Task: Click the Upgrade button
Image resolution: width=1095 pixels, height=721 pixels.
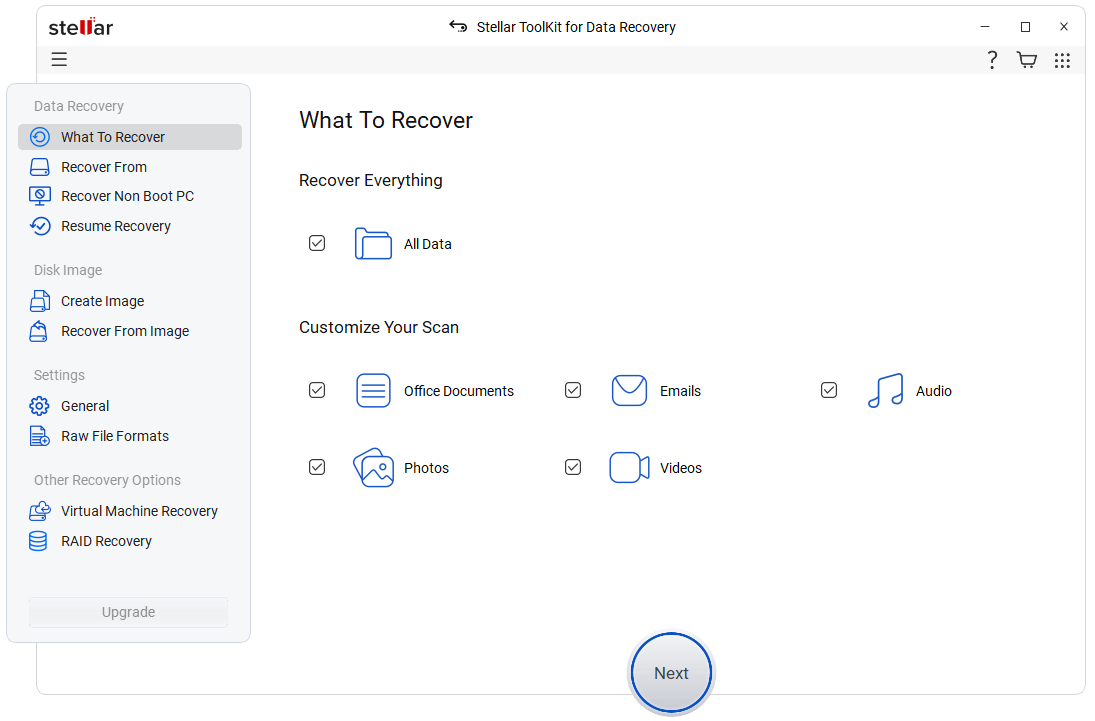Action: [x=128, y=611]
